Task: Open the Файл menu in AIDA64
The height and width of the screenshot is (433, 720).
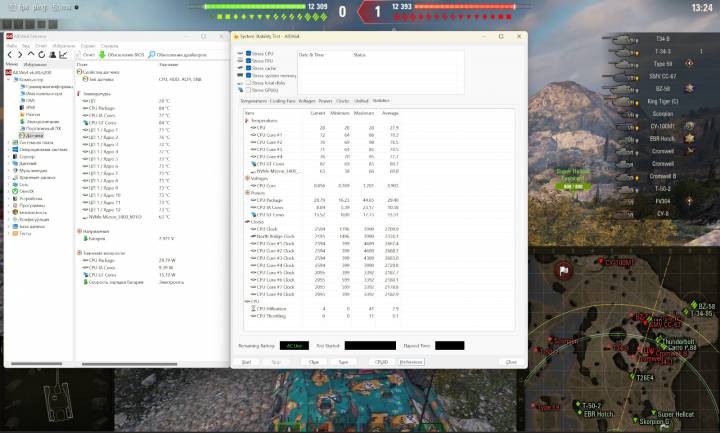Action: tap(11, 46)
